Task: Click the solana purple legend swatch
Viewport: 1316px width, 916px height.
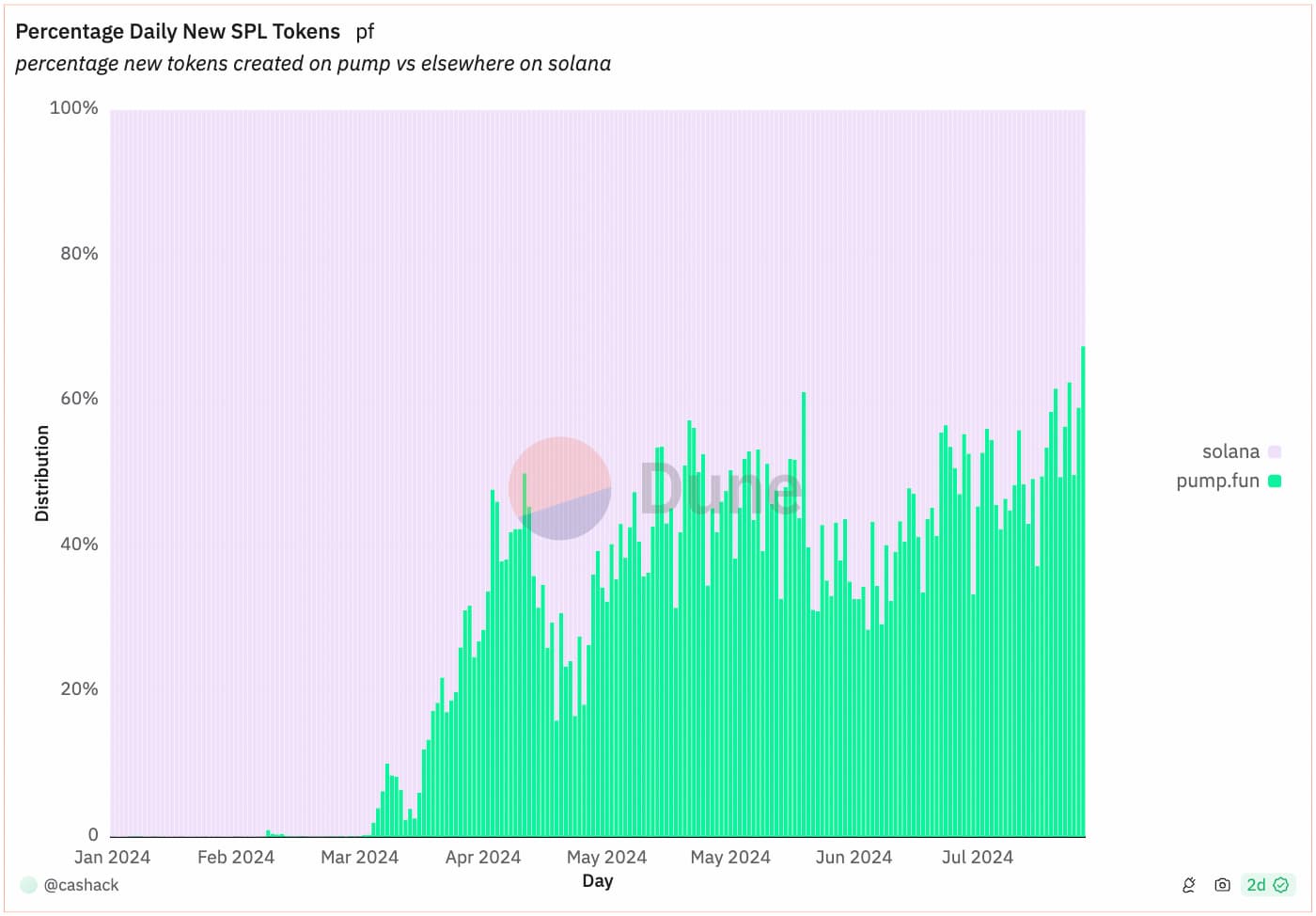Action: click(x=1275, y=451)
